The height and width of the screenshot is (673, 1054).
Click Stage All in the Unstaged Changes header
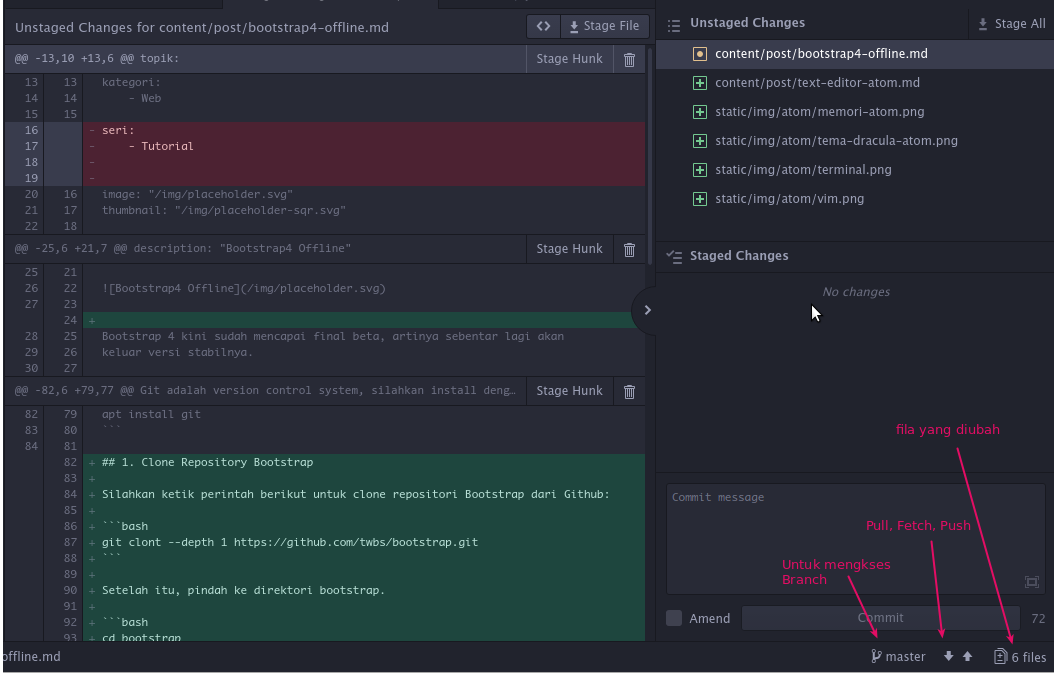pos(1010,22)
